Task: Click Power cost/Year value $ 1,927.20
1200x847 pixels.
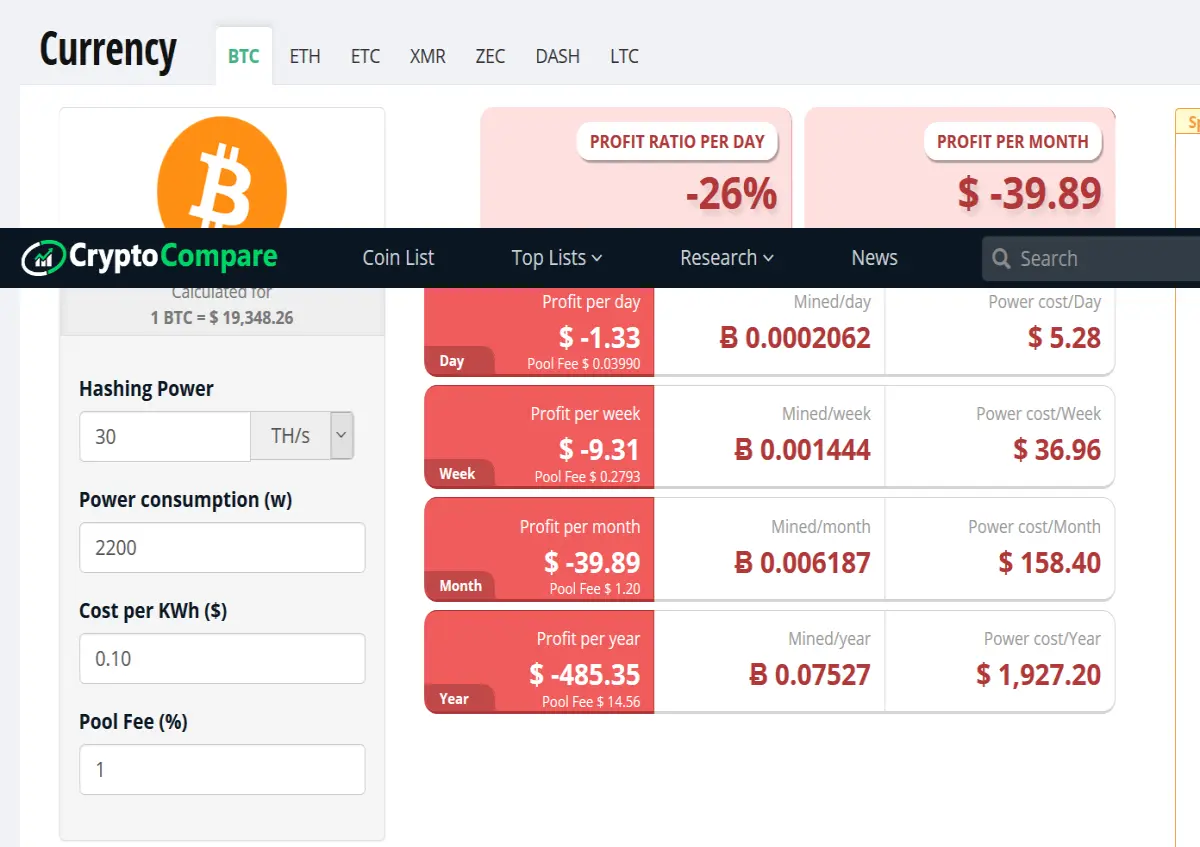Action: tap(1039, 675)
